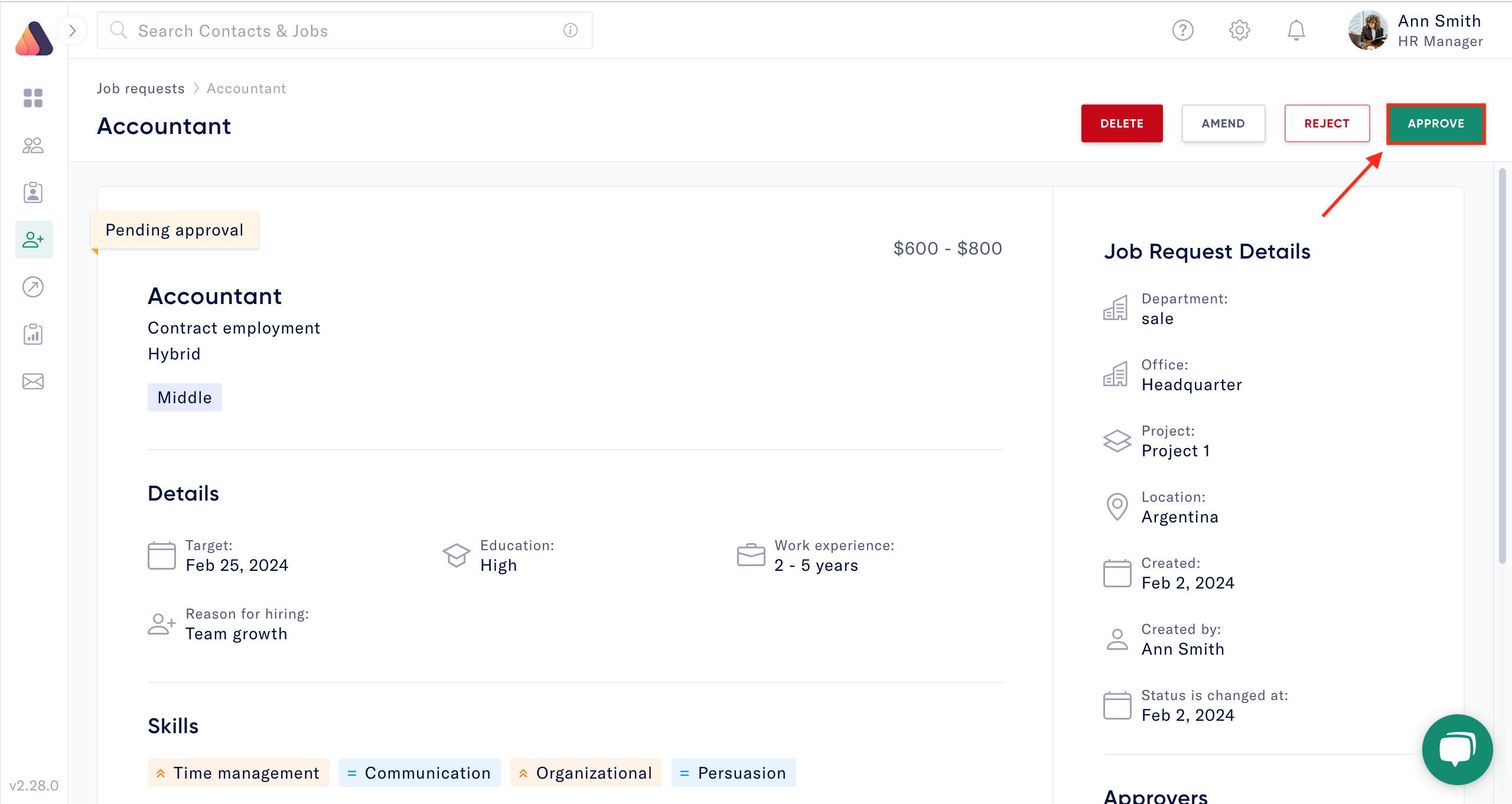Click the Job requests breadcrumb link

point(141,88)
